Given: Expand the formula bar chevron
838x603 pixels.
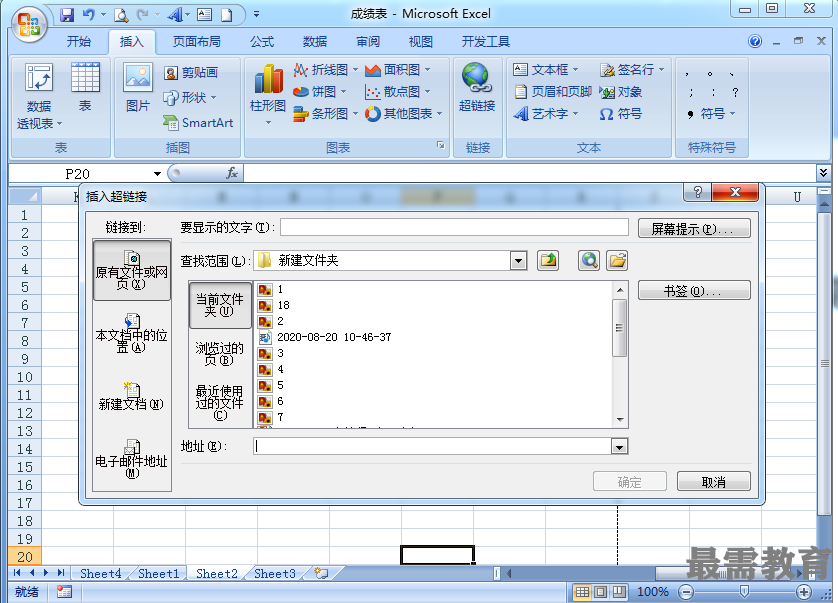Looking at the screenshot, I should point(824,172).
